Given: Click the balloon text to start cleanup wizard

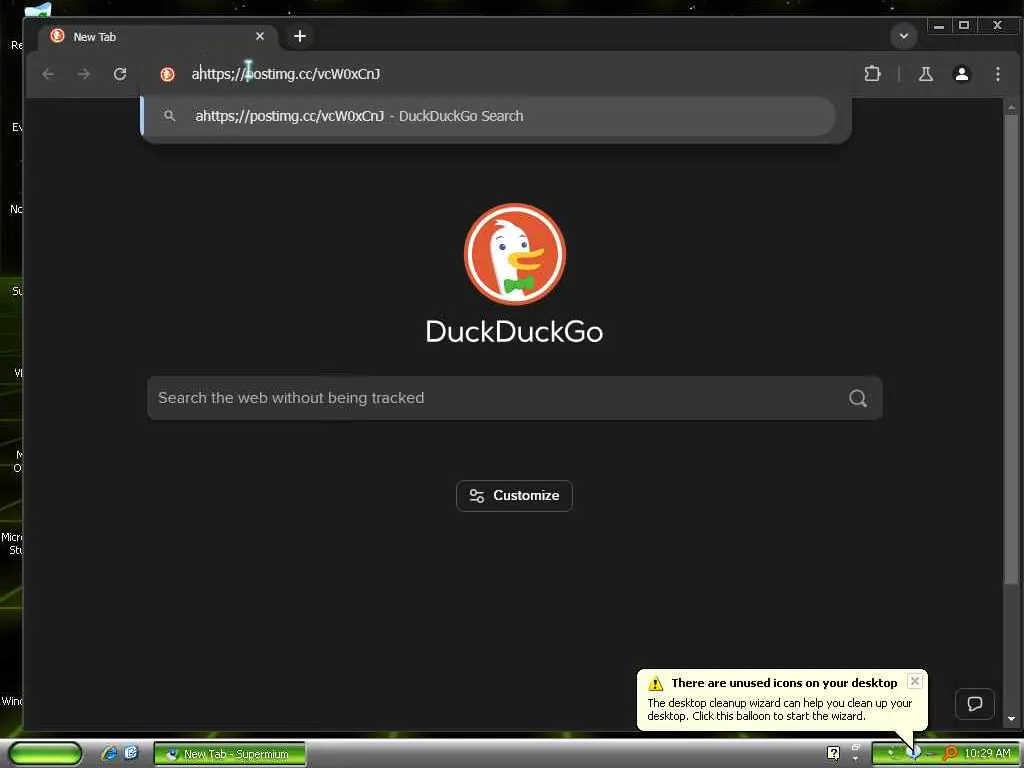Looking at the screenshot, I should pyautogui.click(x=779, y=709).
